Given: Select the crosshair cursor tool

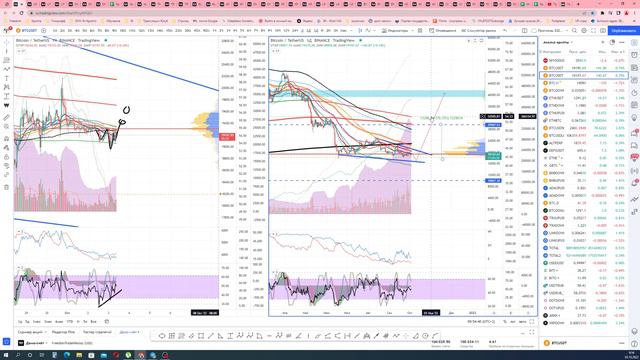Looking at the screenshot, I should (x=7, y=42).
